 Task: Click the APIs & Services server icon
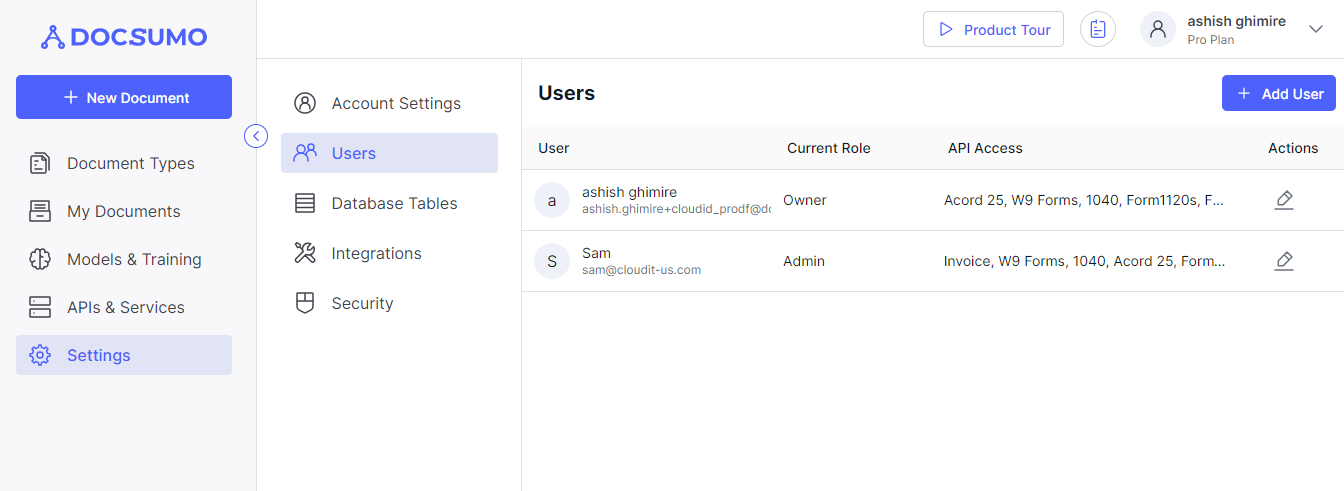(x=40, y=307)
